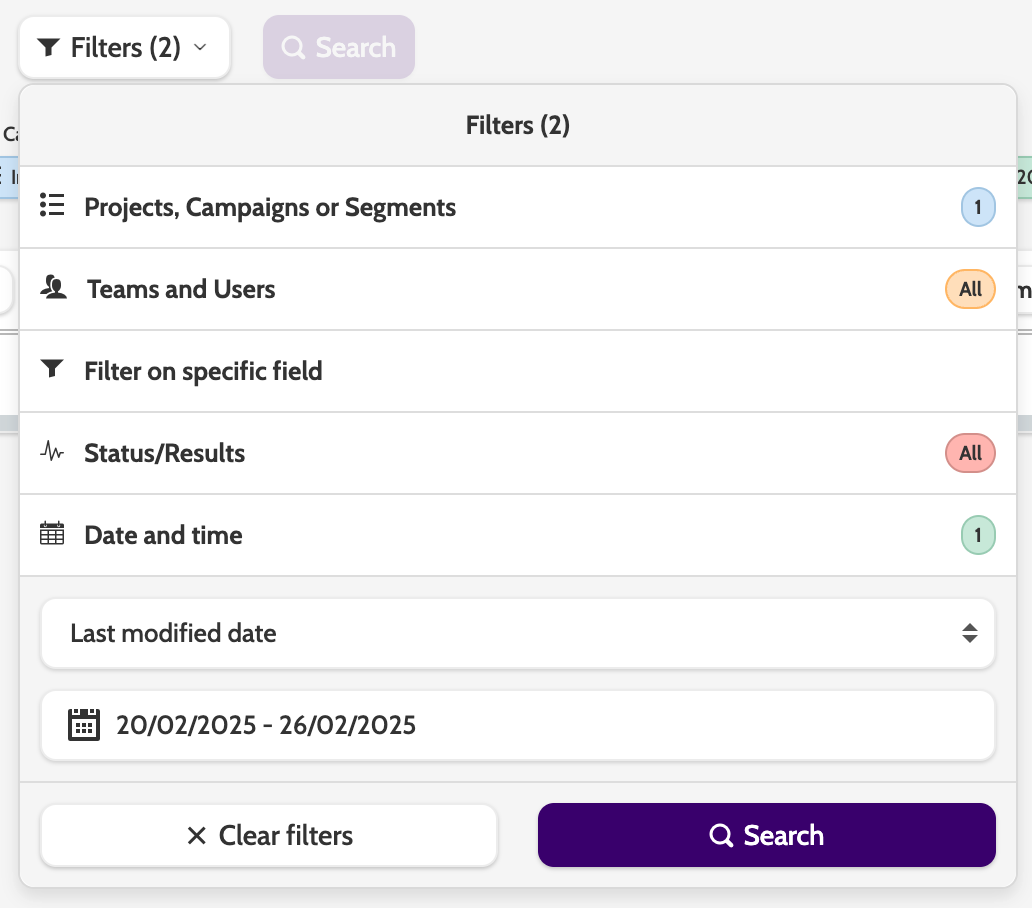Expand the Status/Results filter section
Viewport: 1032px width, 908px height.
point(165,453)
